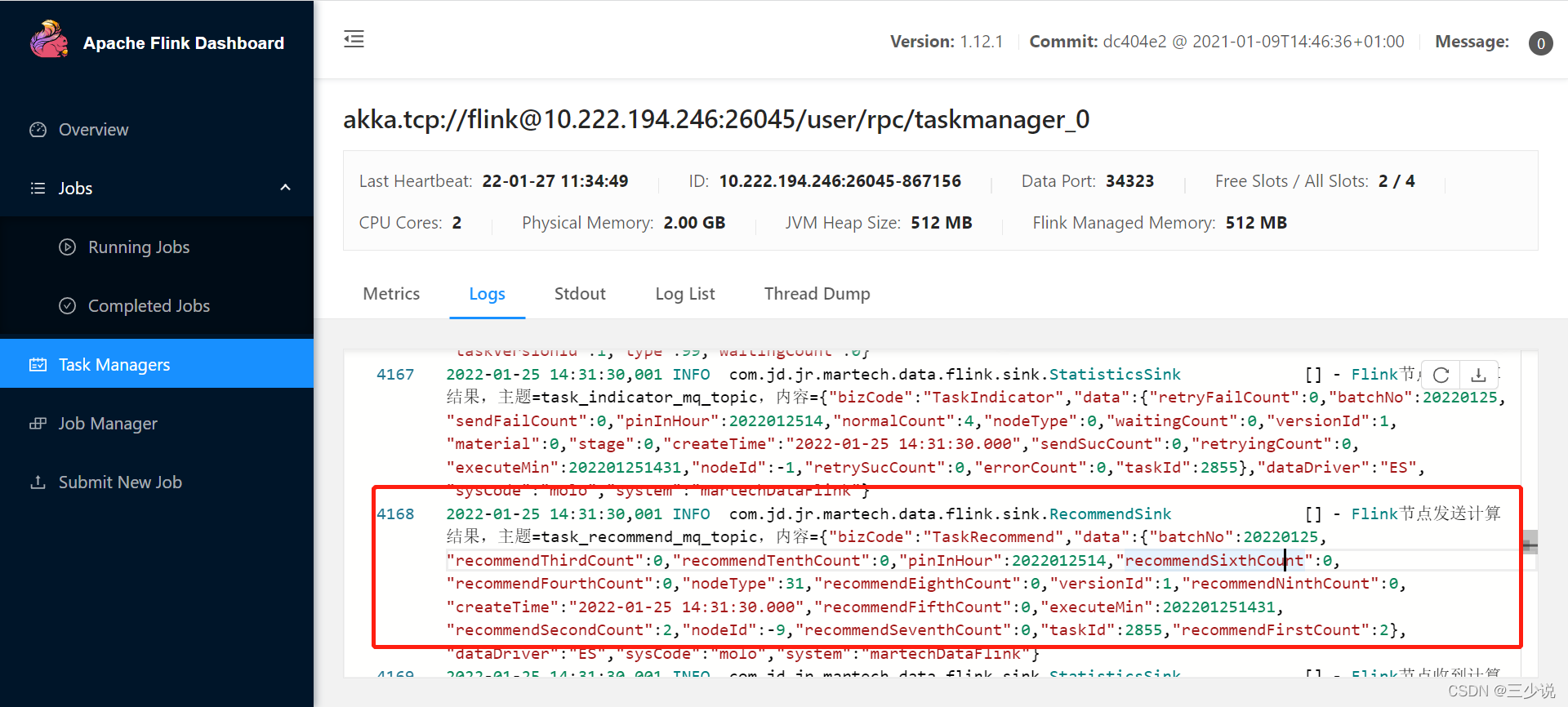Screen dimensions: 1568x707
Task: Switch to the Stdout tab
Action: click(580, 294)
